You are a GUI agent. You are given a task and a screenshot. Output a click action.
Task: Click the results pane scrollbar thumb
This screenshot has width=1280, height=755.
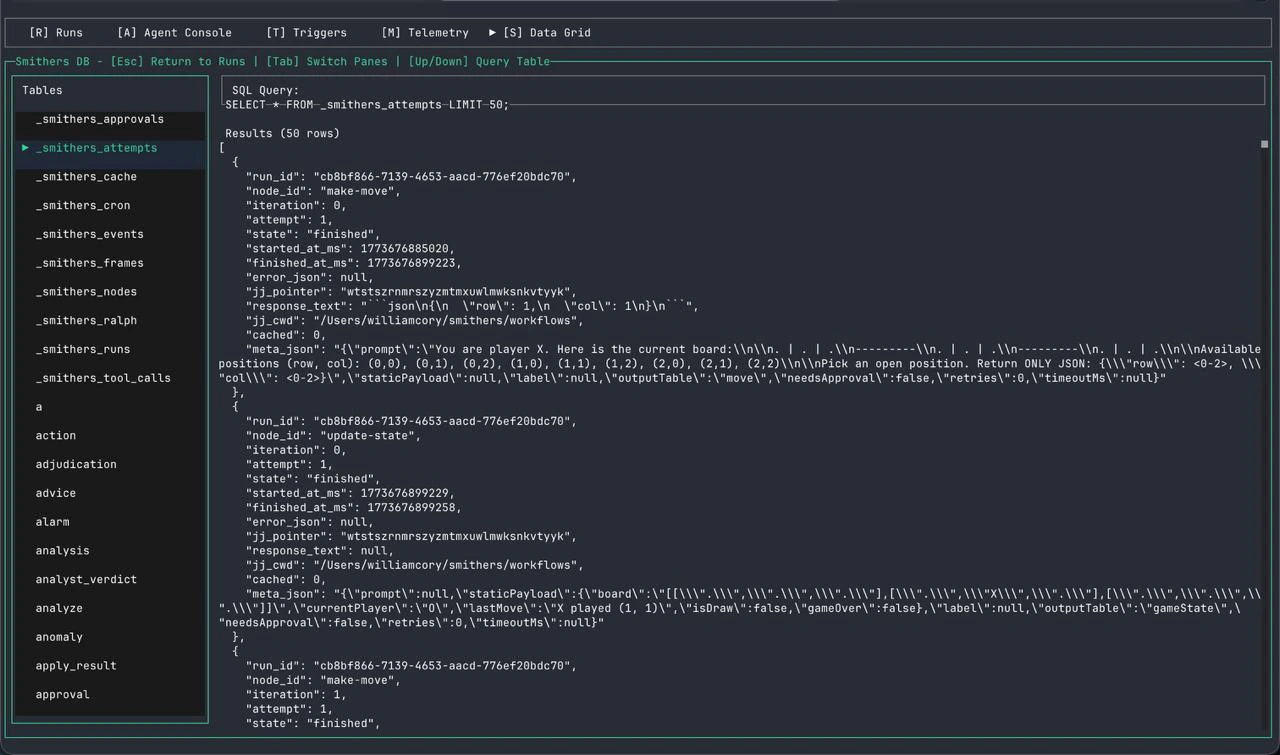(1264, 144)
